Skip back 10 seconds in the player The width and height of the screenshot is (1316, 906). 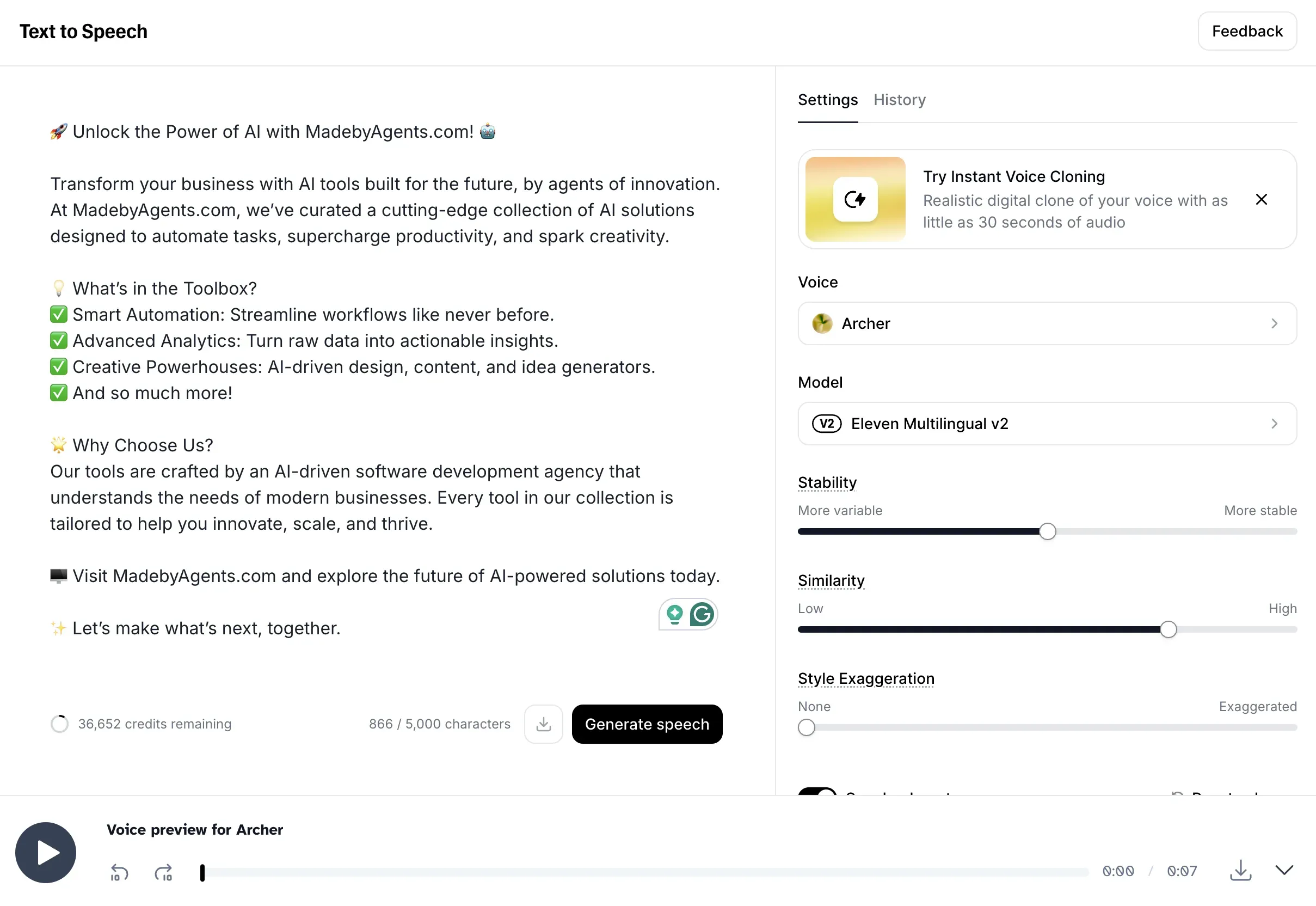click(119, 871)
